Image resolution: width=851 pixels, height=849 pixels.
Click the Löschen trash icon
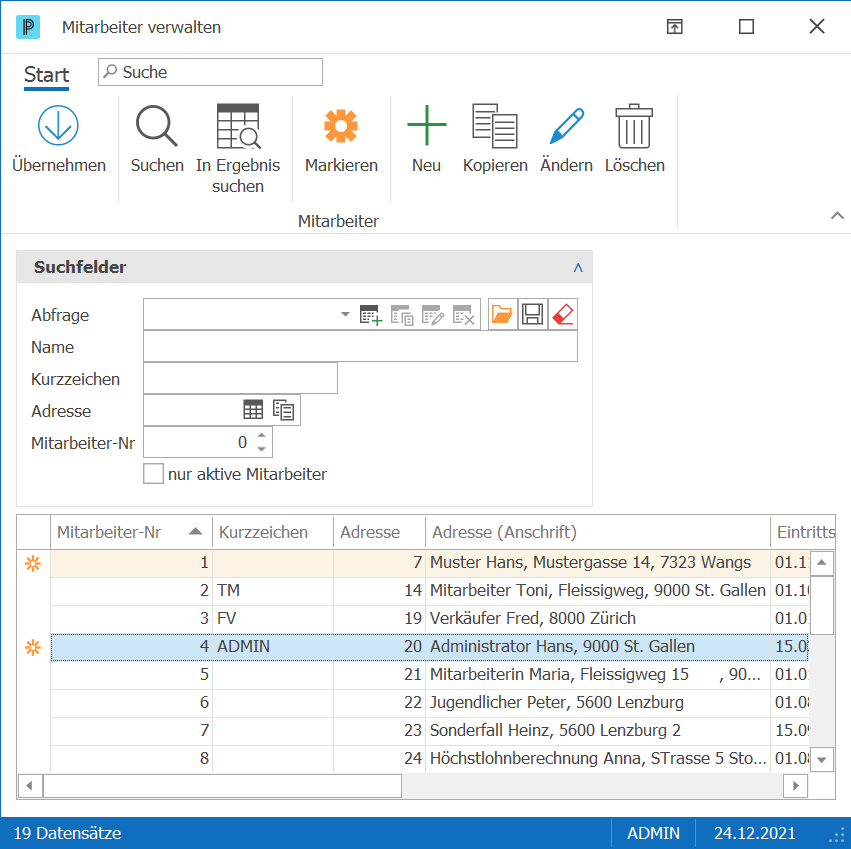point(634,126)
